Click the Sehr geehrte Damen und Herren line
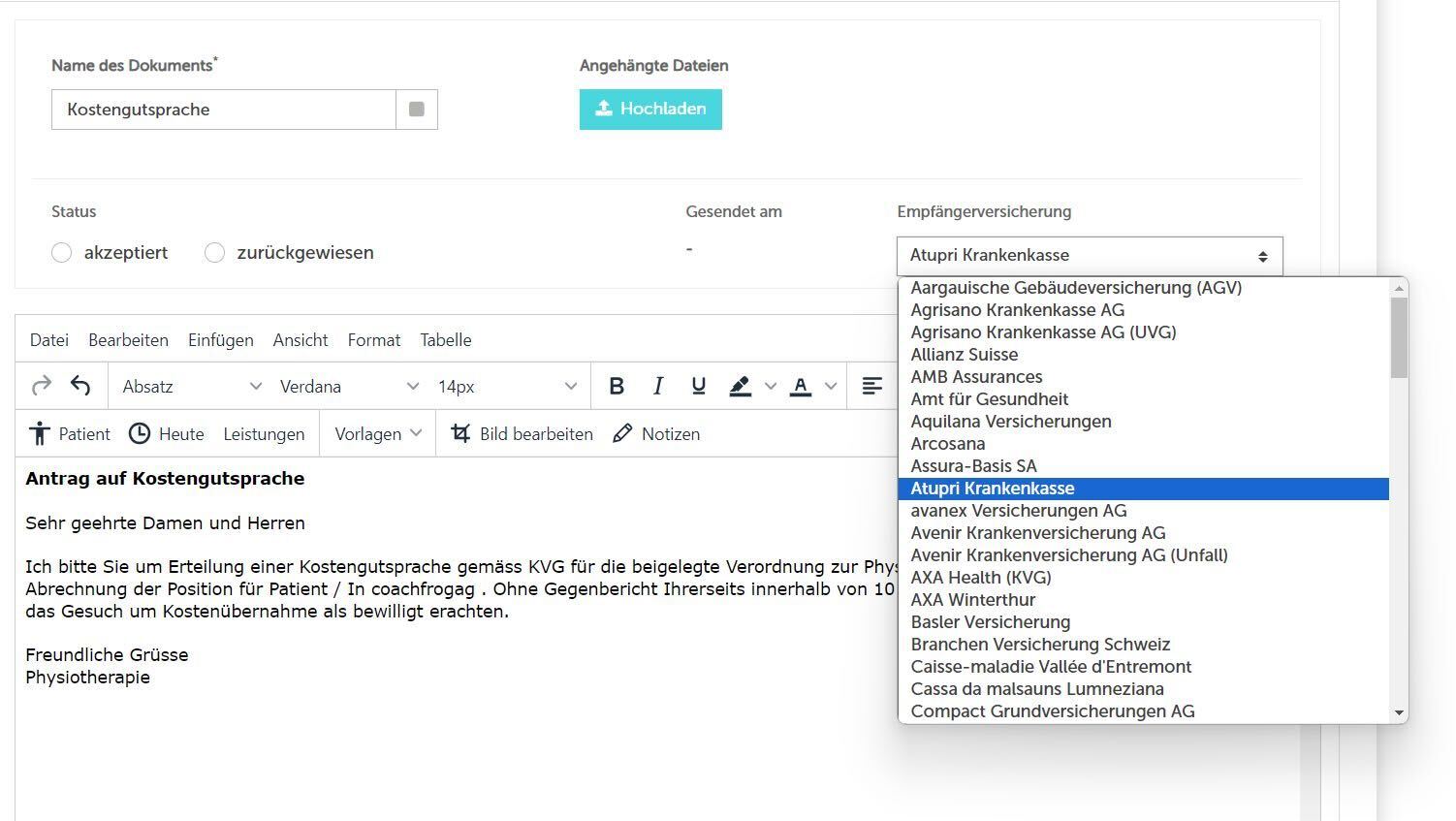 [165, 523]
